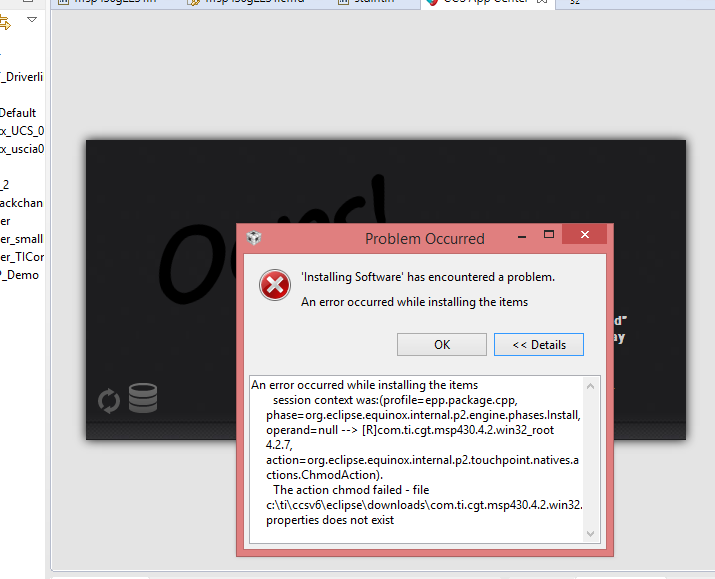The height and width of the screenshot is (579, 715).
Task: Select the 'x_uscia0' item in project tree
Action: point(22,149)
